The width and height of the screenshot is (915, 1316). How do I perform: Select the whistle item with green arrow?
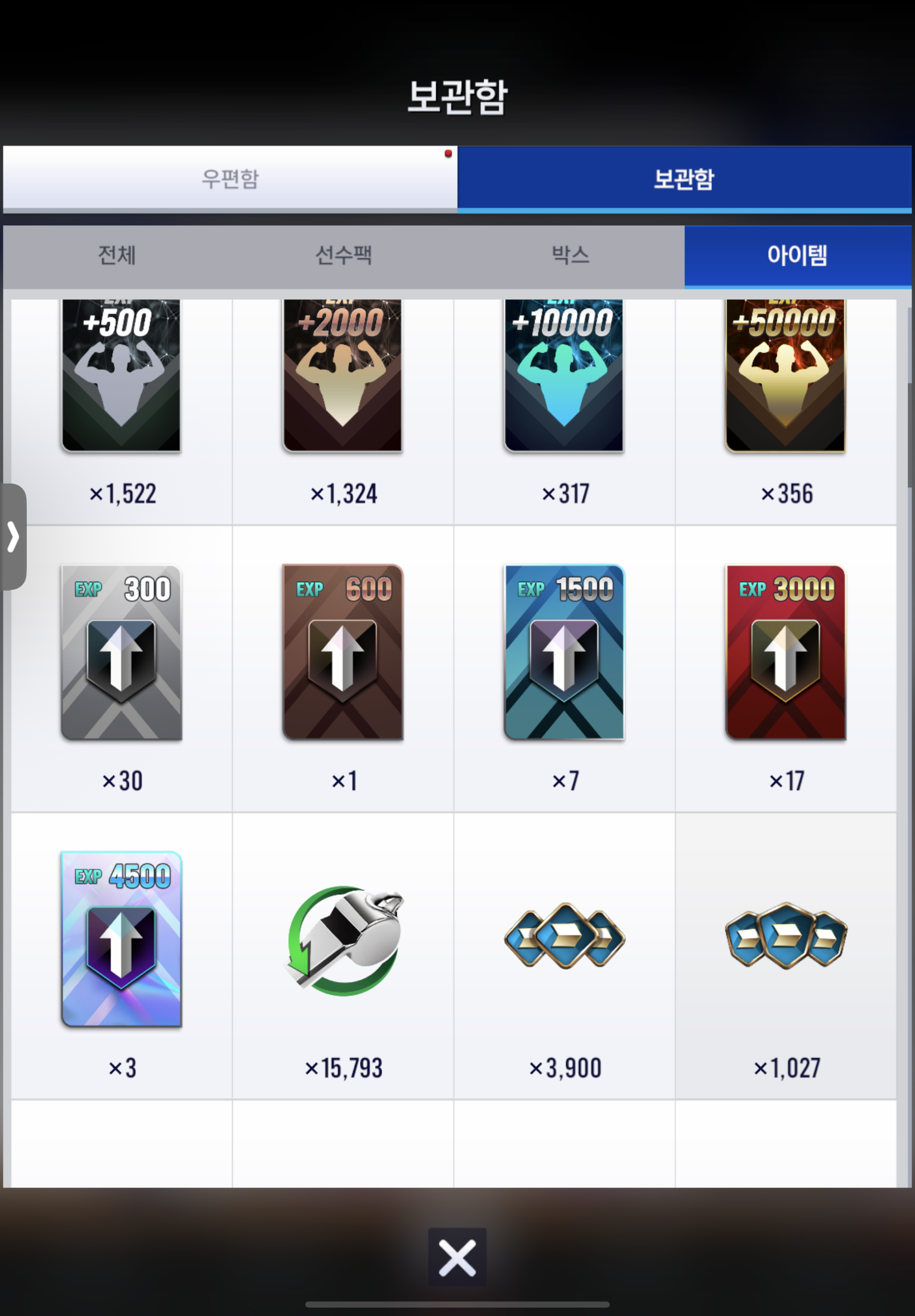(345, 941)
